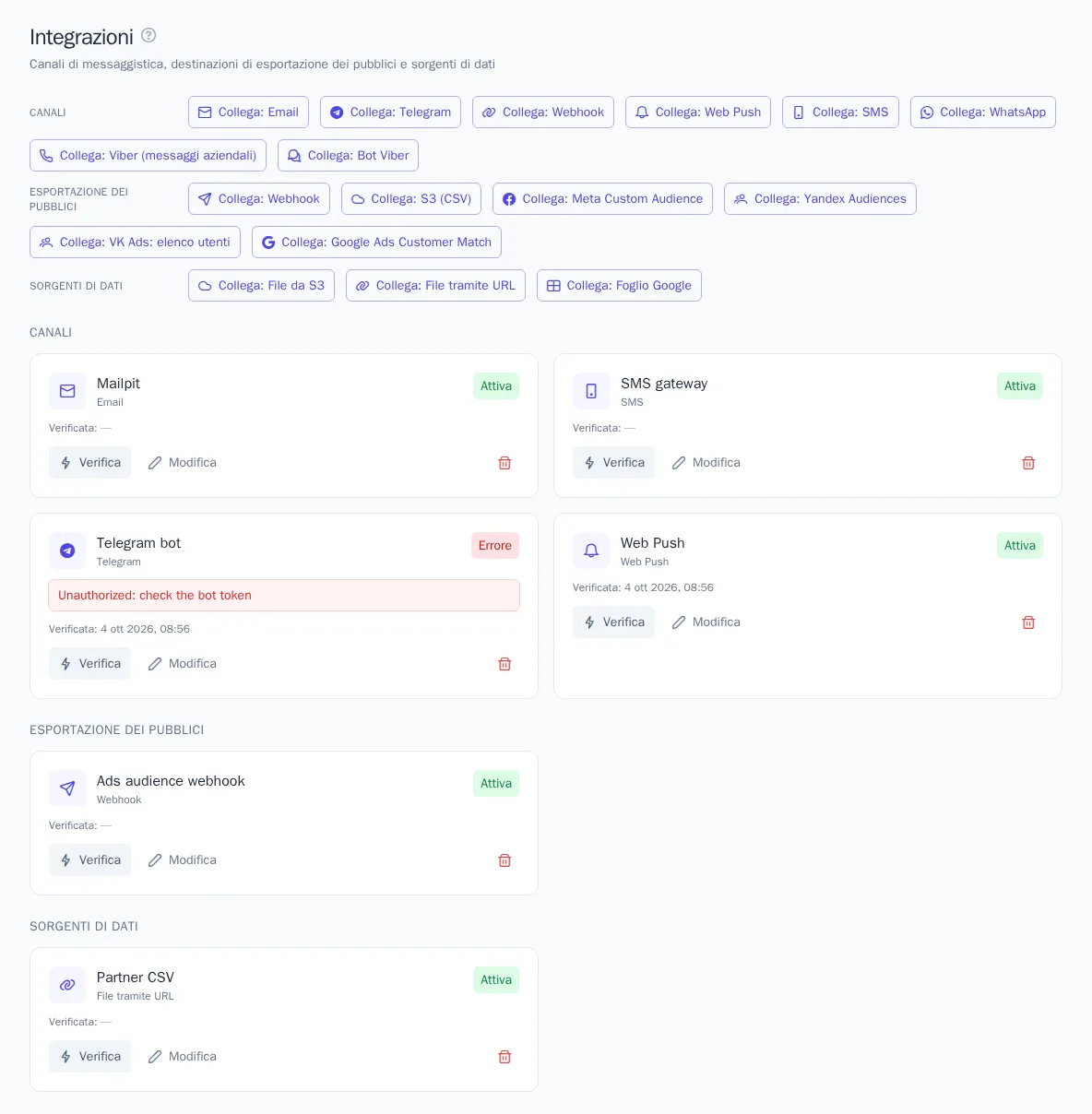Click Collega: WhatsApp button
This screenshot has height=1114, width=1092.
pyautogui.click(x=983, y=113)
